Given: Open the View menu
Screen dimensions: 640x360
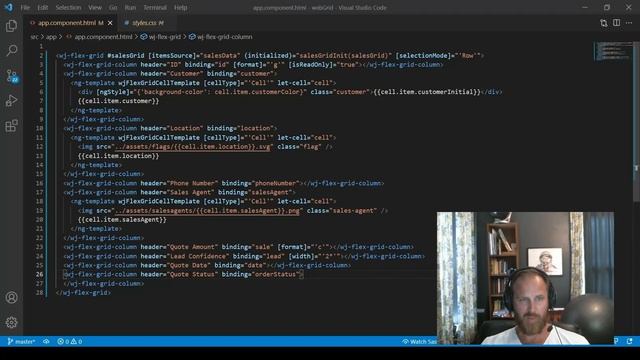Looking at the screenshot, I should click(95, 7).
